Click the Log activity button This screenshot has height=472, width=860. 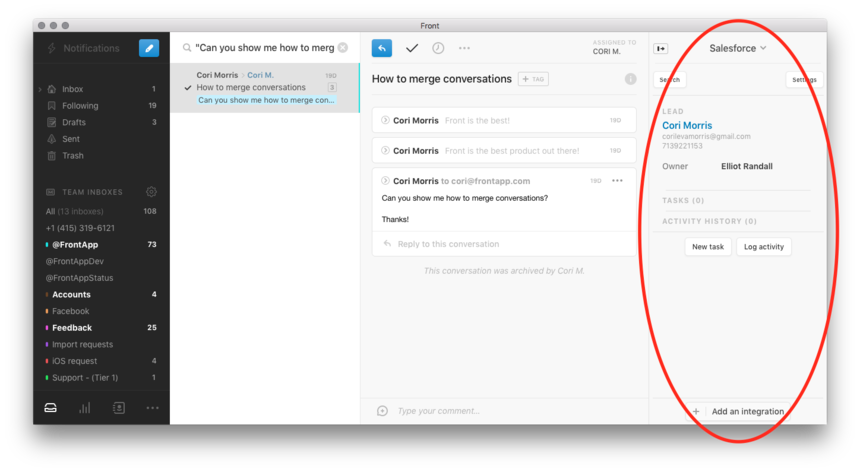pos(763,247)
